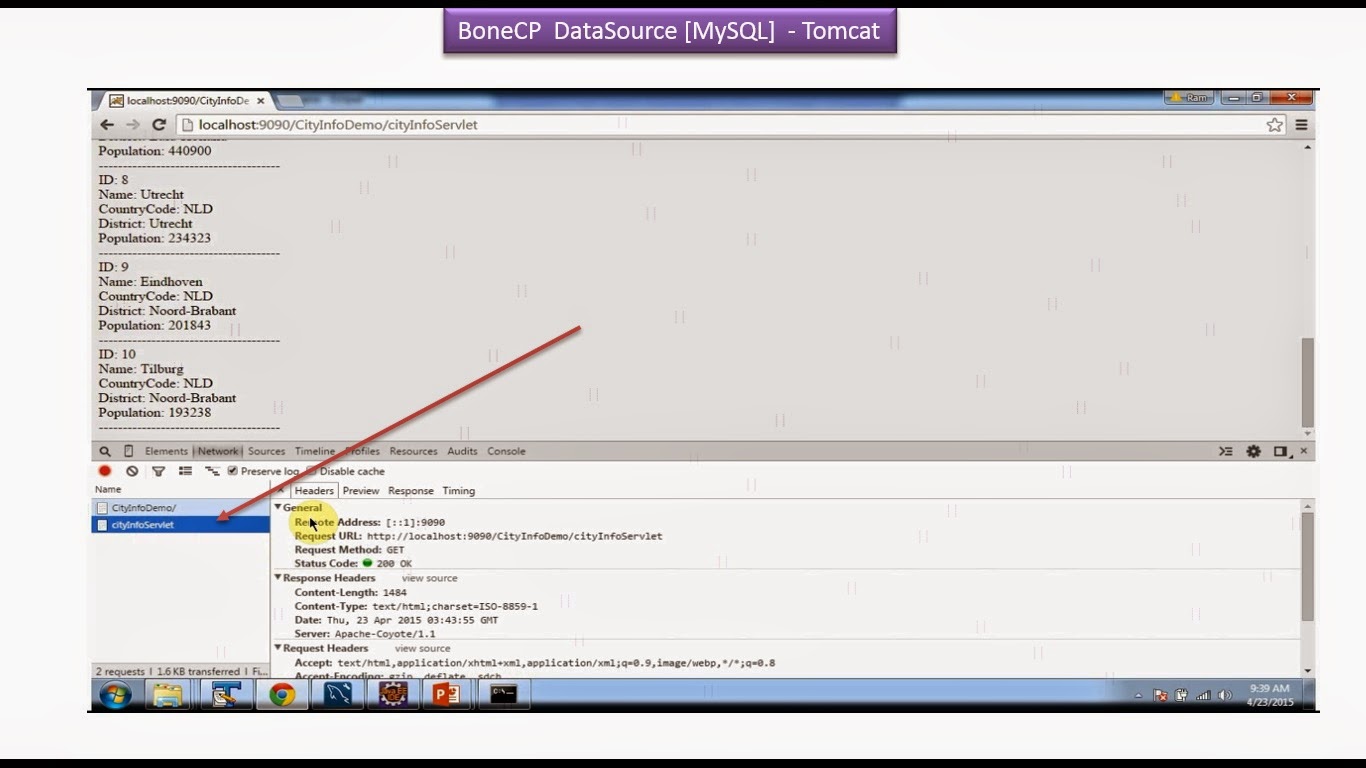Click the headers pane scrollbar thumb
The width and height of the screenshot is (1366, 768).
[1307, 566]
